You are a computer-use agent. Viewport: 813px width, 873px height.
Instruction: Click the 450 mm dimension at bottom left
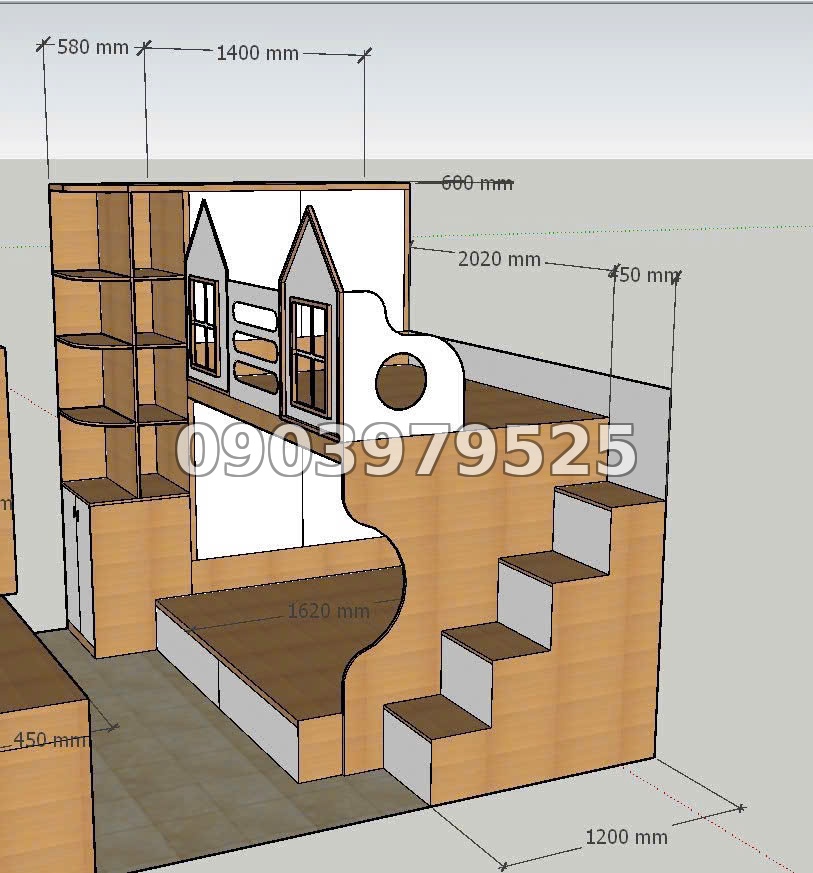[50, 740]
